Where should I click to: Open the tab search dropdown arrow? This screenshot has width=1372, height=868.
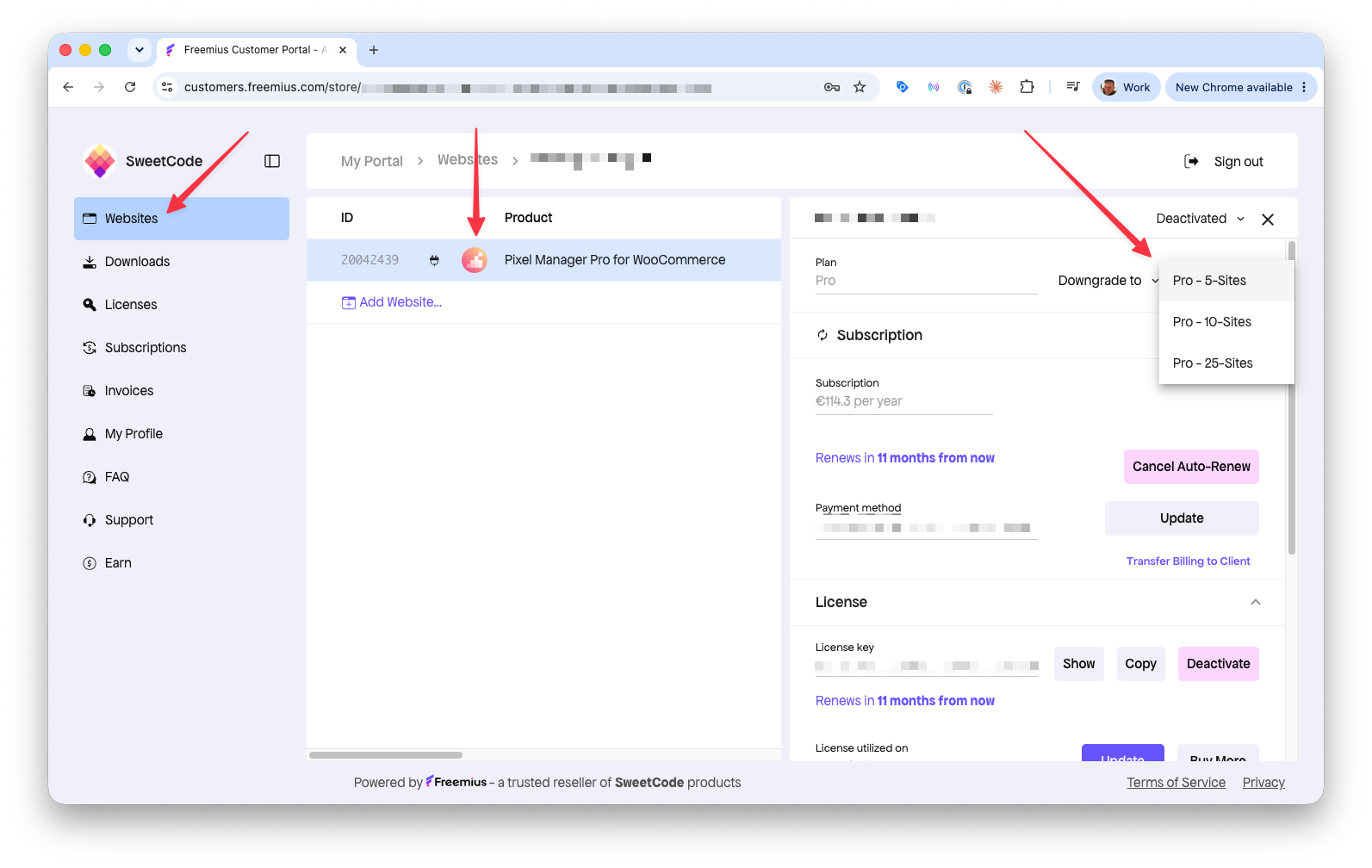click(x=140, y=50)
